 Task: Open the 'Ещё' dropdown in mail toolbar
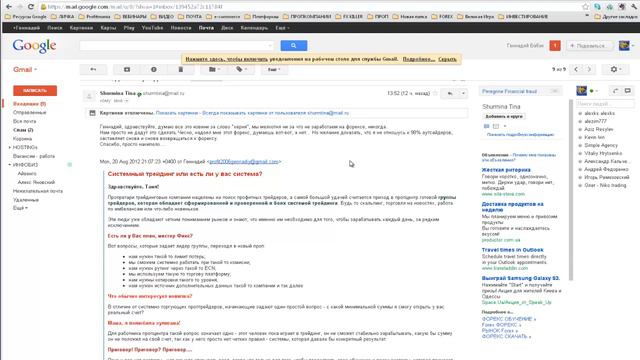(x=274, y=70)
